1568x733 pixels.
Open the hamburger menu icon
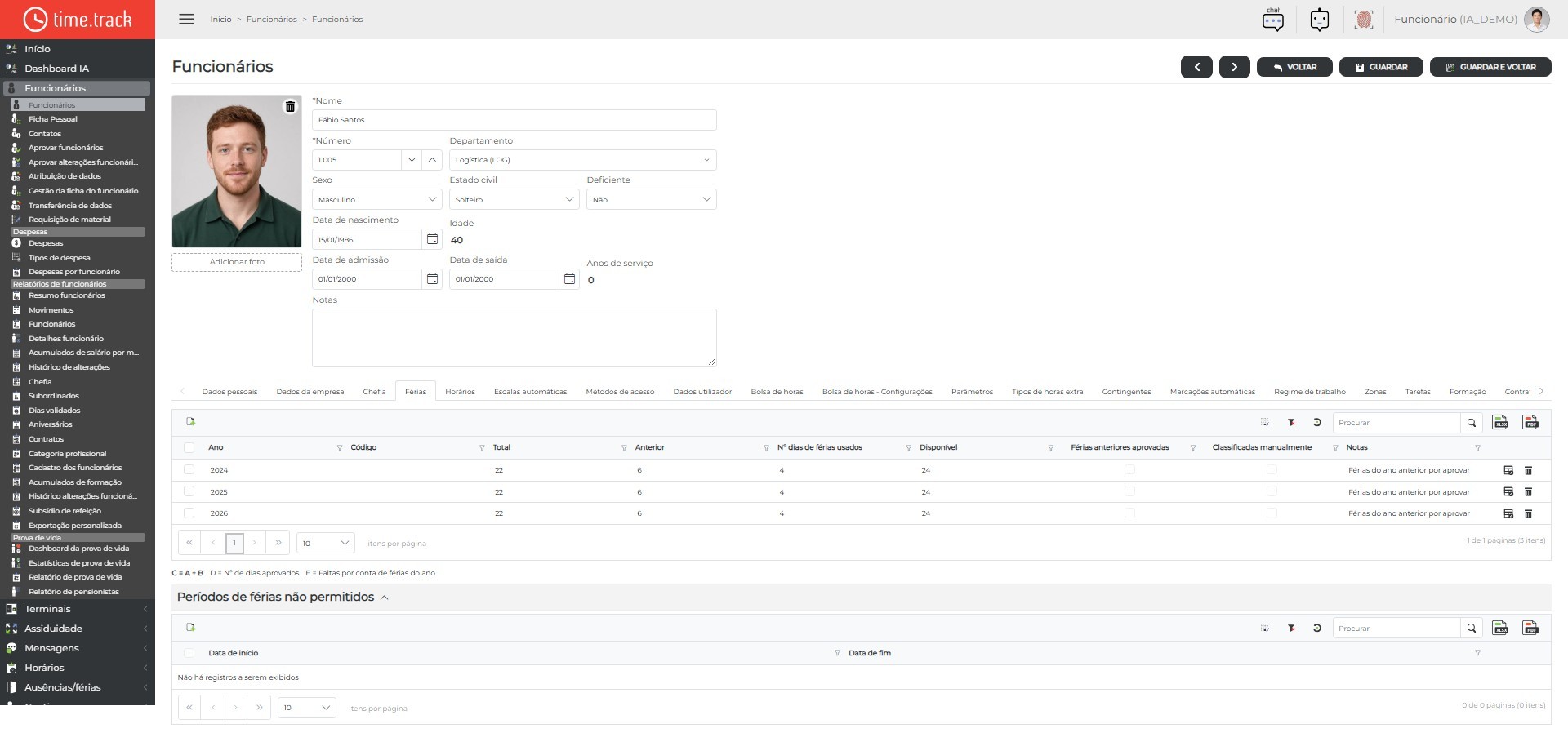[186, 19]
